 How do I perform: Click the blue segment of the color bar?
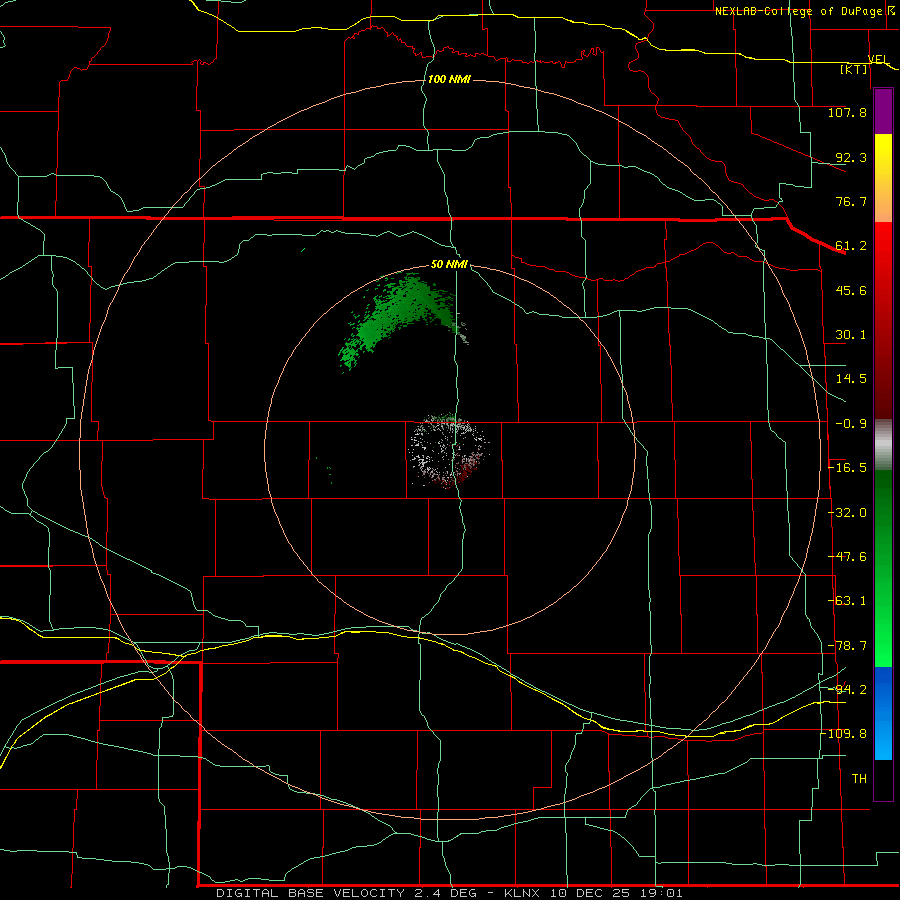(883, 713)
